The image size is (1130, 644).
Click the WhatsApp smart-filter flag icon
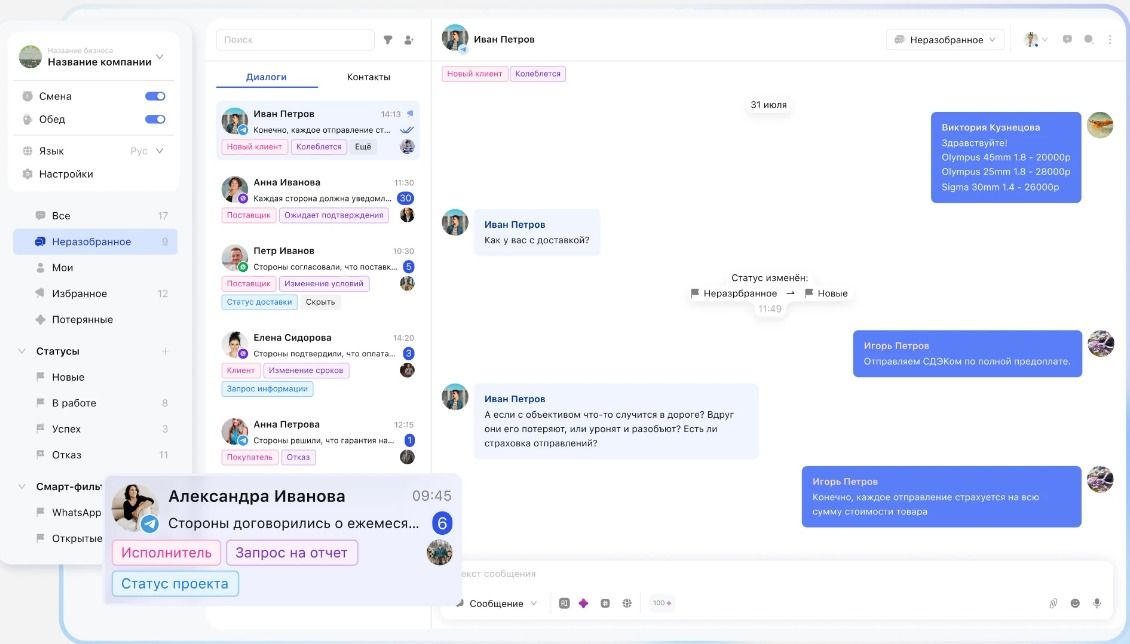(x=40, y=512)
